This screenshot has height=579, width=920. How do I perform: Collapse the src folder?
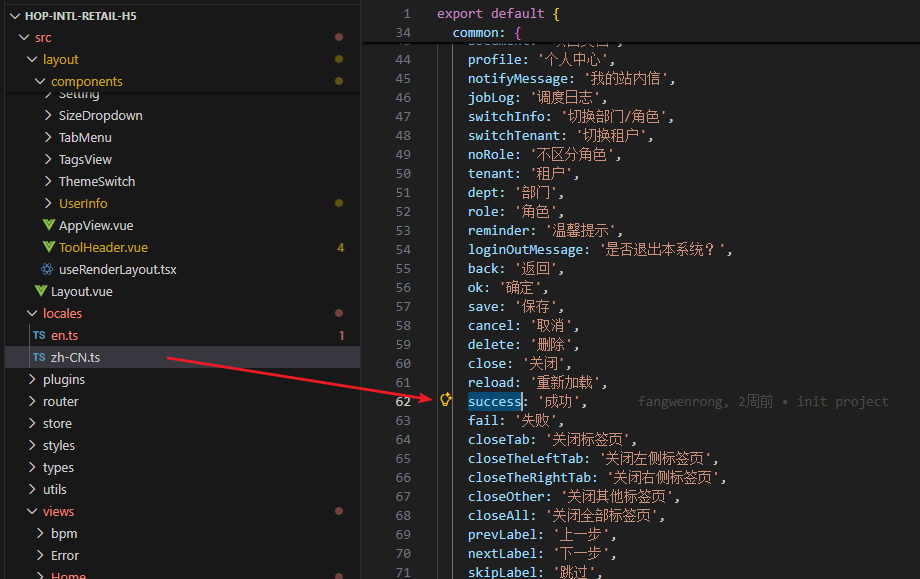[24, 38]
